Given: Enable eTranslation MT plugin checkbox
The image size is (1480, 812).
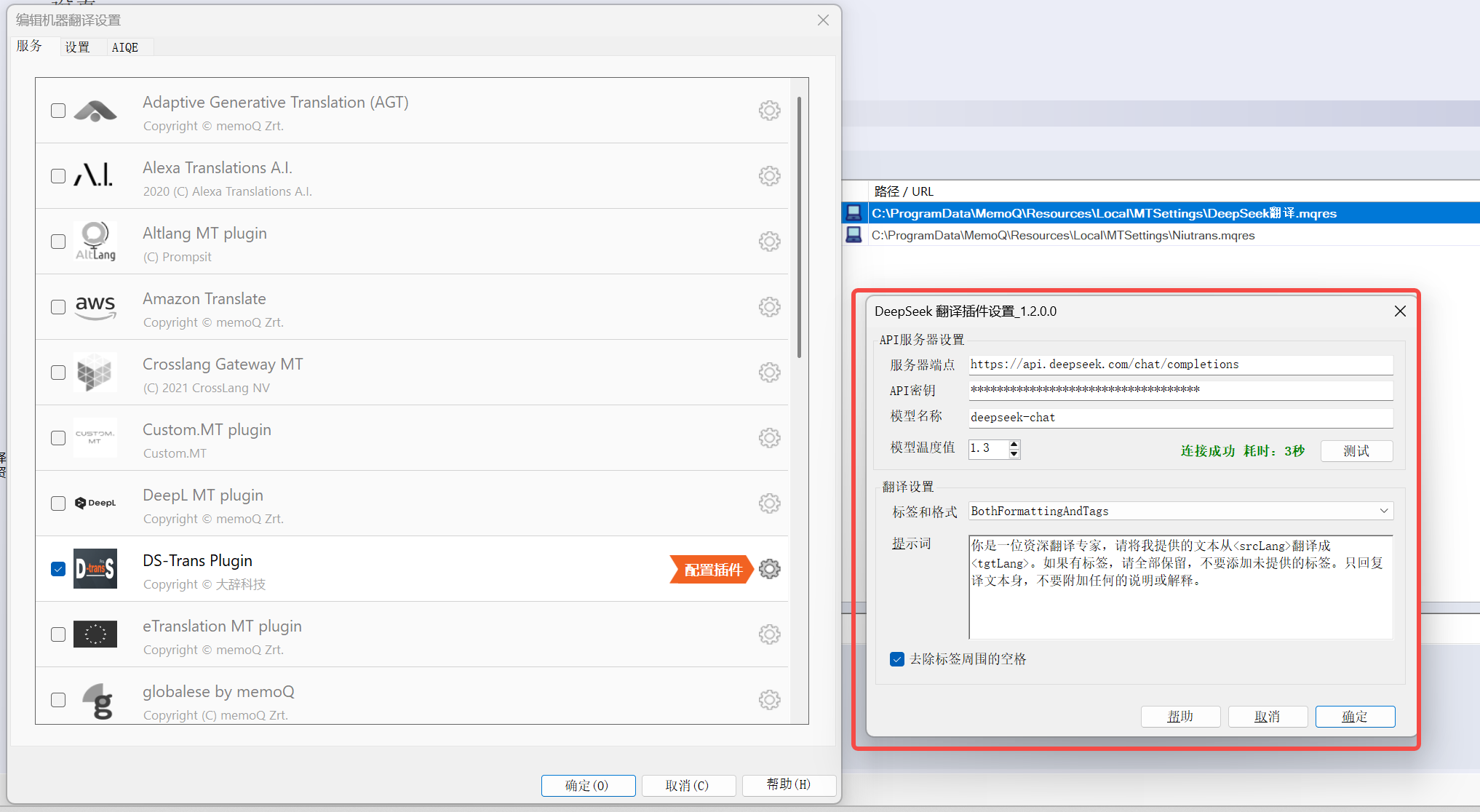Looking at the screenshot, I should pos(58,634).
